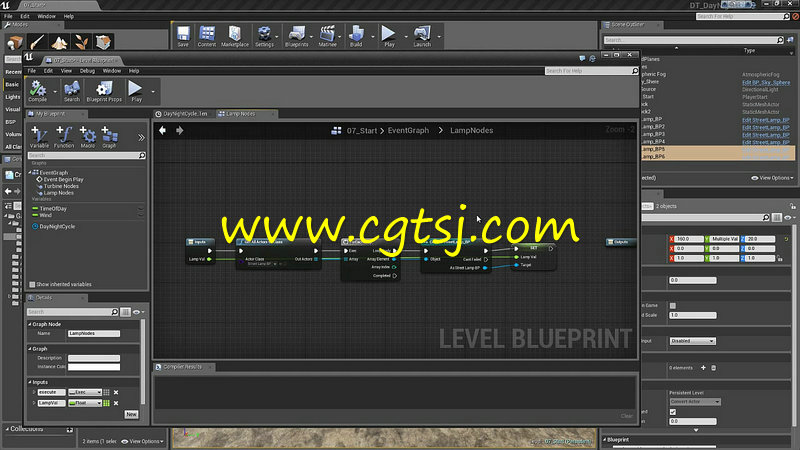Viewport: 800px width, 450px height.
Task: Remove the execute input with its X icon
Action: [116, 392]
